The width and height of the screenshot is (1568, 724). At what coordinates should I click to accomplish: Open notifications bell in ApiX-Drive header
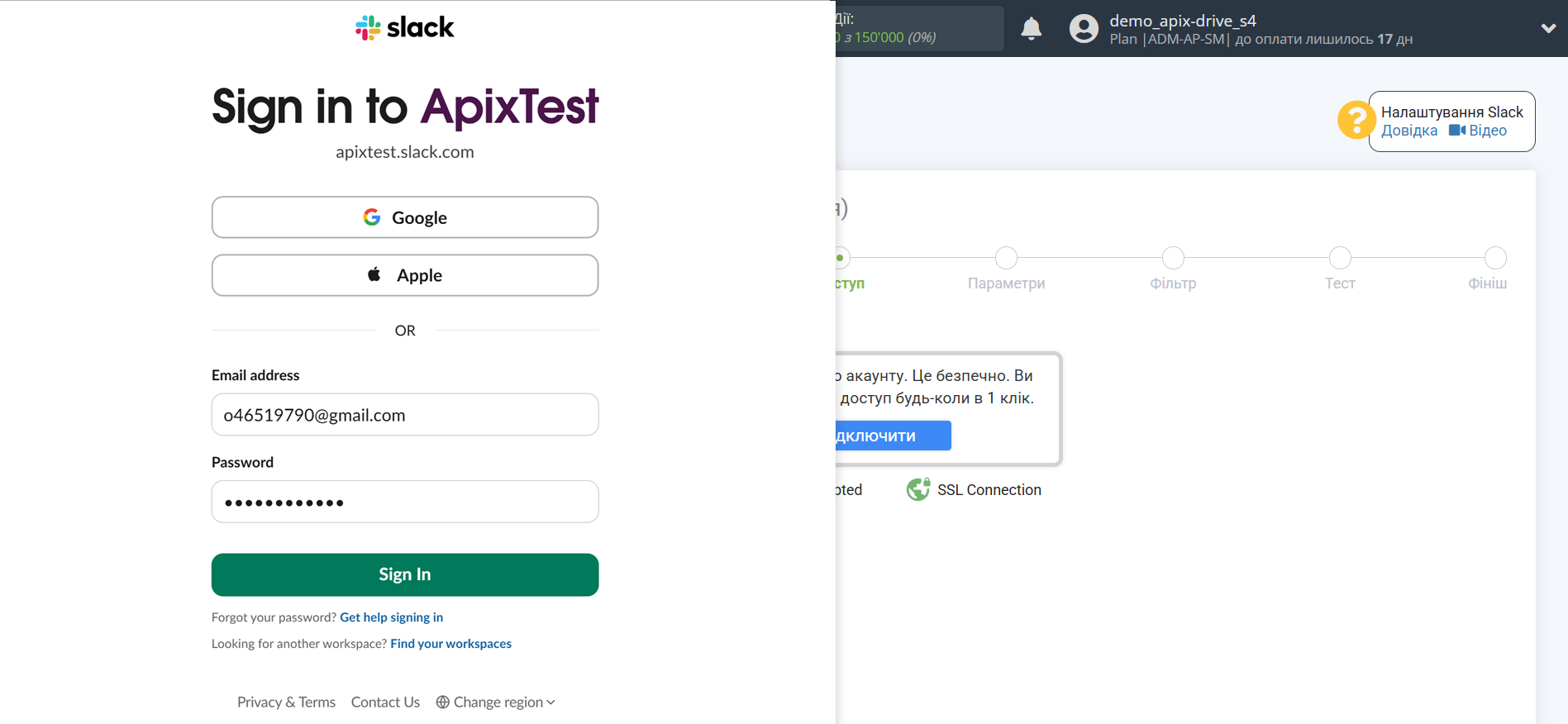tap(1031, 29)
